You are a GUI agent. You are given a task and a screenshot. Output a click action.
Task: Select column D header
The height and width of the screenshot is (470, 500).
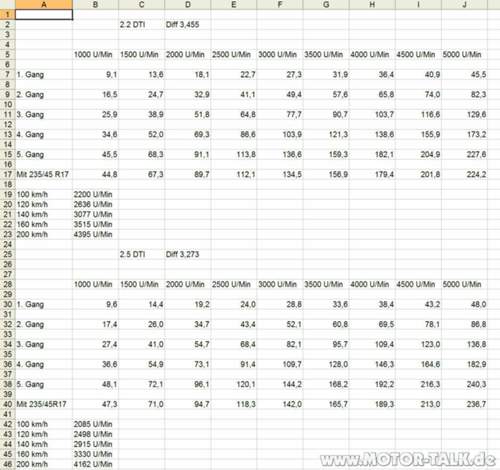pyautogui.click(x=188, y=4)
